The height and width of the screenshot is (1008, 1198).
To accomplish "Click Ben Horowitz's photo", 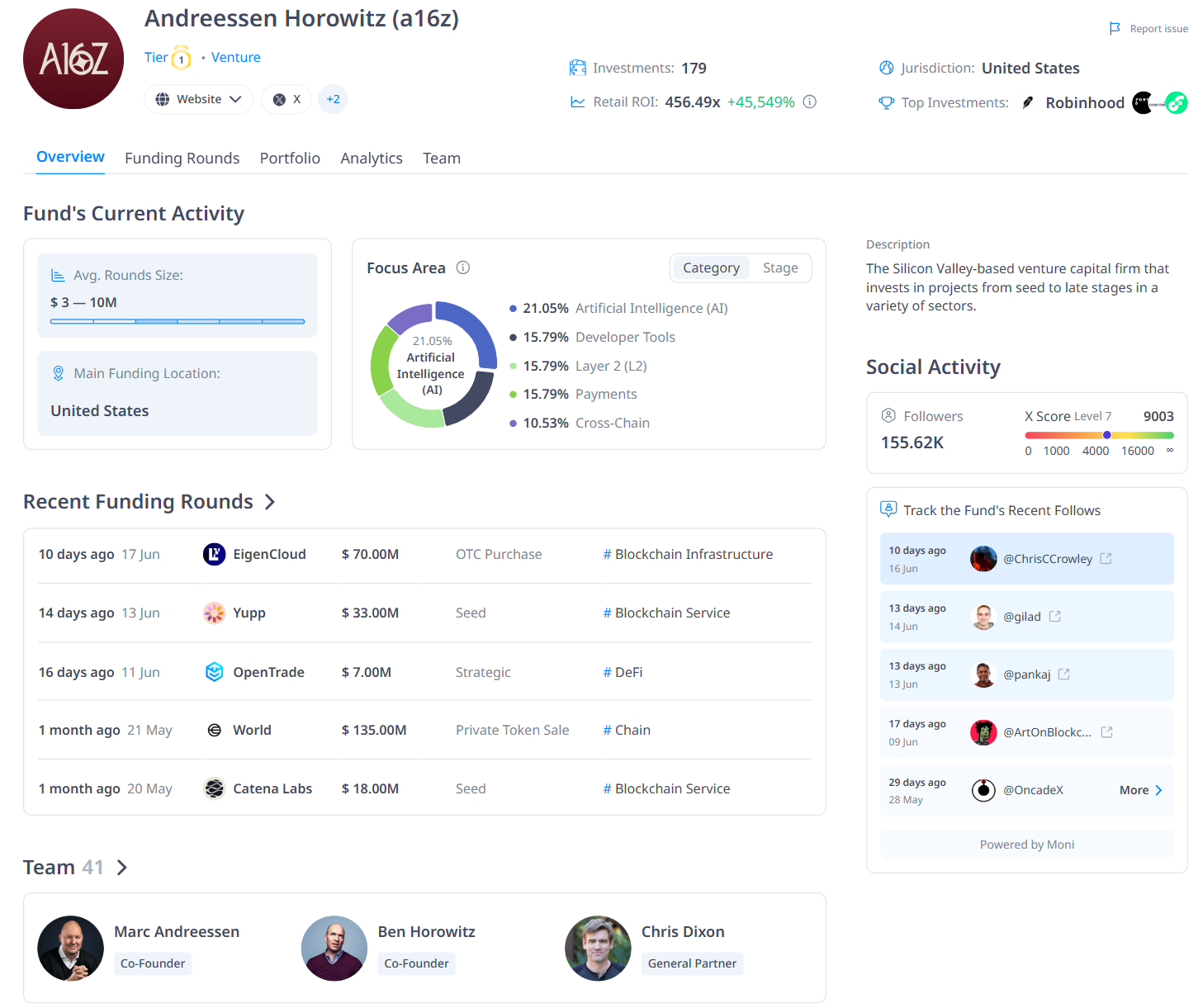I will [x=334, y=948].
